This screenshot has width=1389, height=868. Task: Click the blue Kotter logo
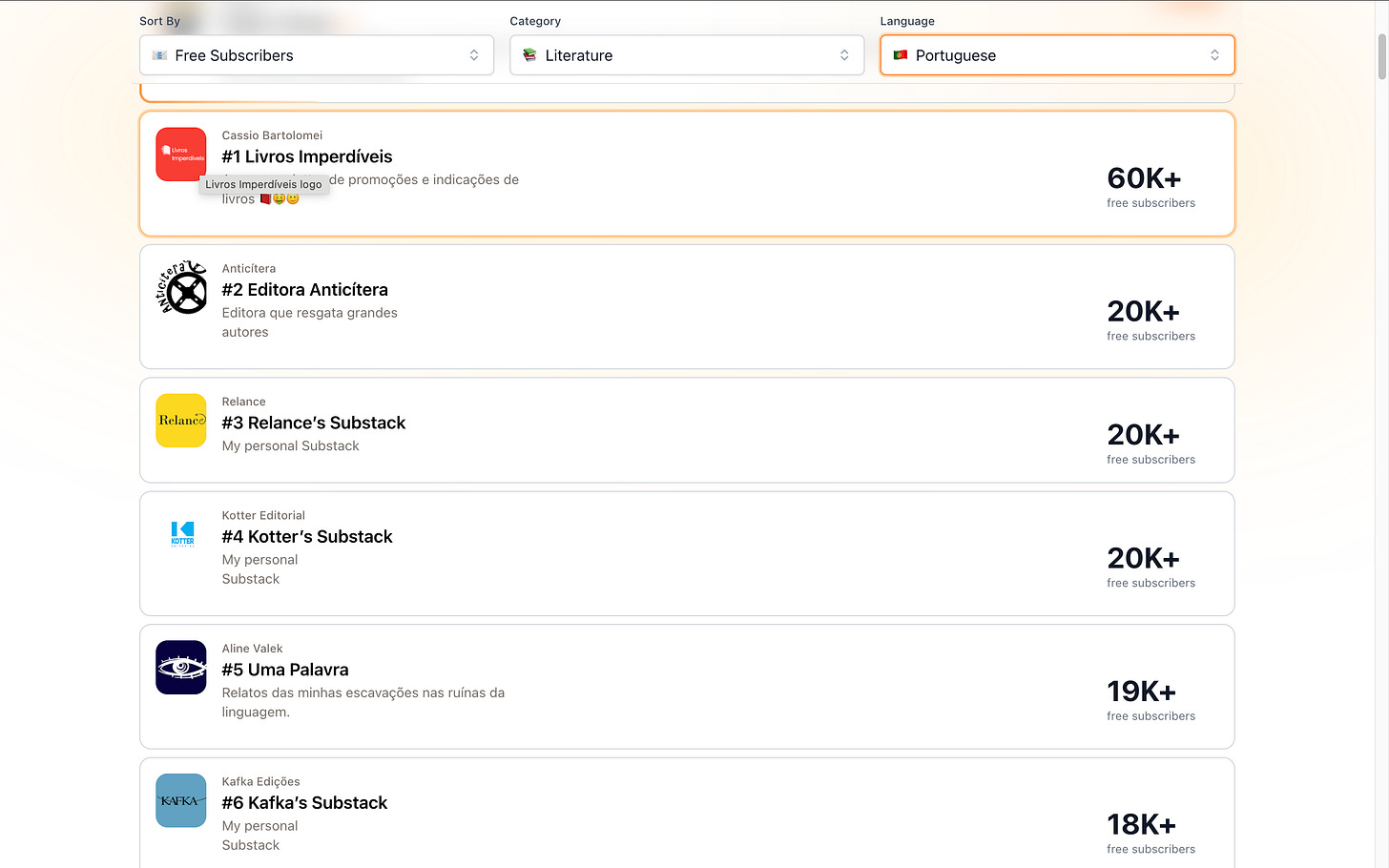pyautogui.click(x=181, y=534)
